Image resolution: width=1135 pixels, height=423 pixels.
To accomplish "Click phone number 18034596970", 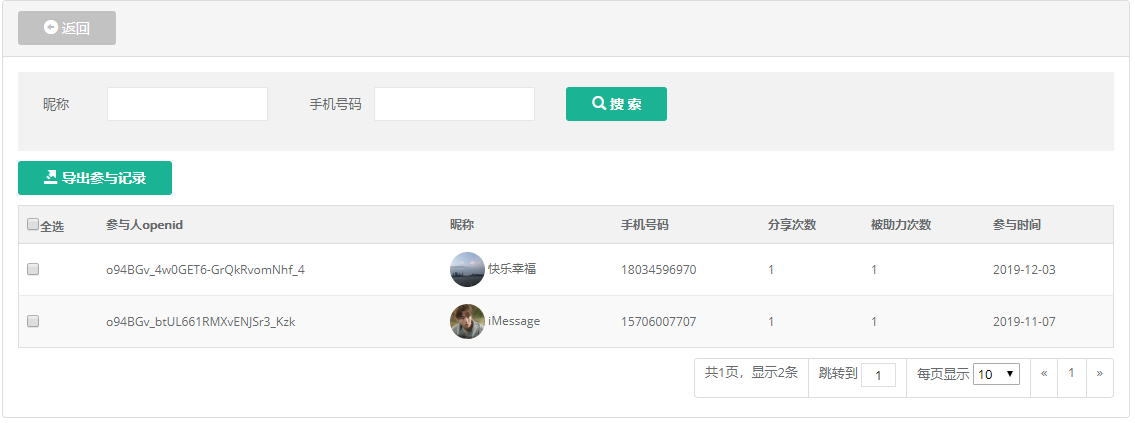I will click(659, 270).
